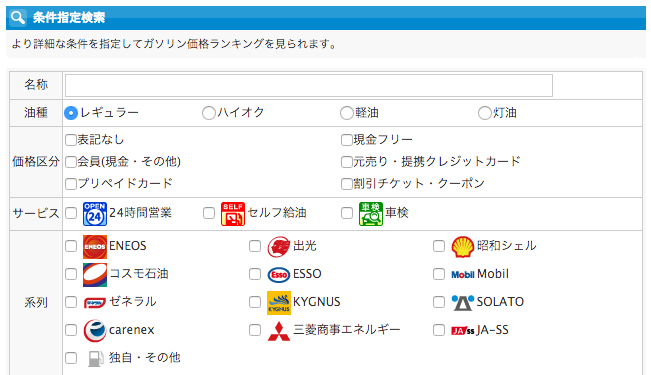Check the 三菱商事エネルギー checkbox
651x375 pixels.
click(x=255, y=330)
